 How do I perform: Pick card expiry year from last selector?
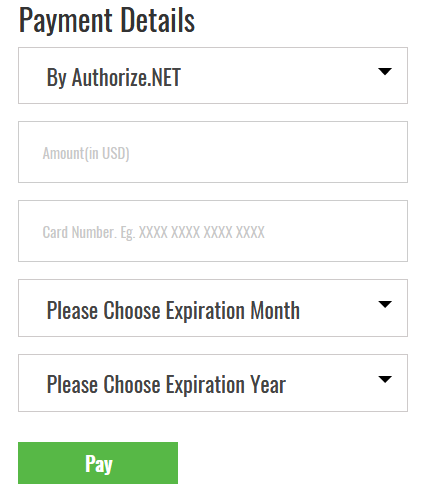point(213,383)
